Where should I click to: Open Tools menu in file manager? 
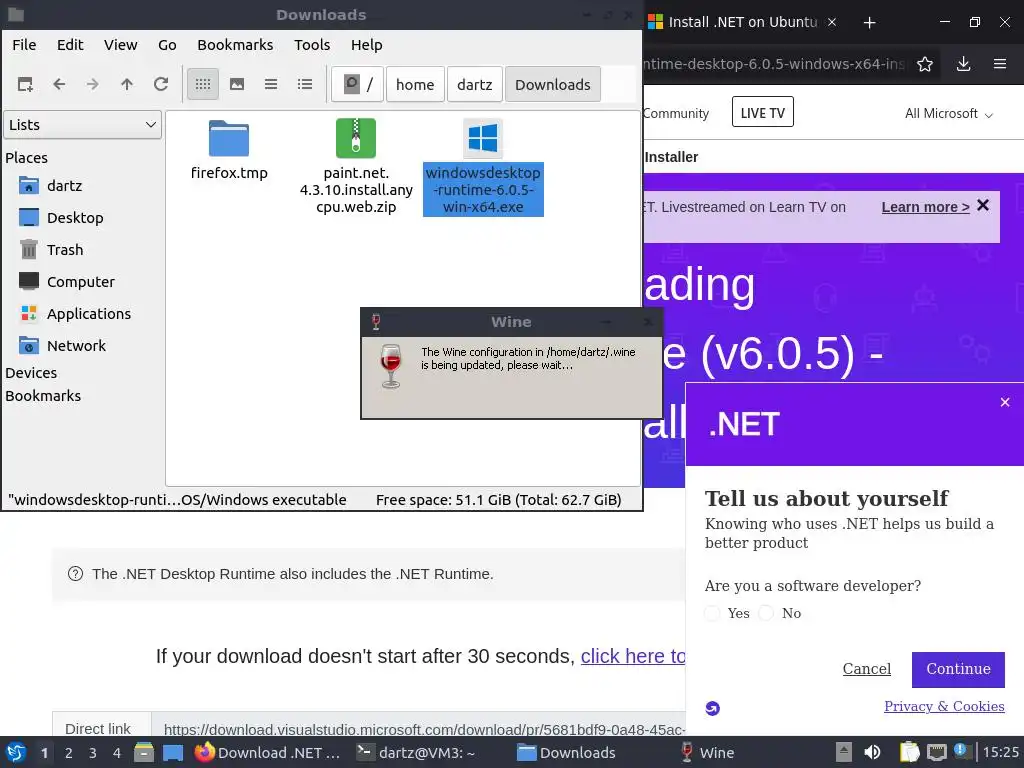312,45
